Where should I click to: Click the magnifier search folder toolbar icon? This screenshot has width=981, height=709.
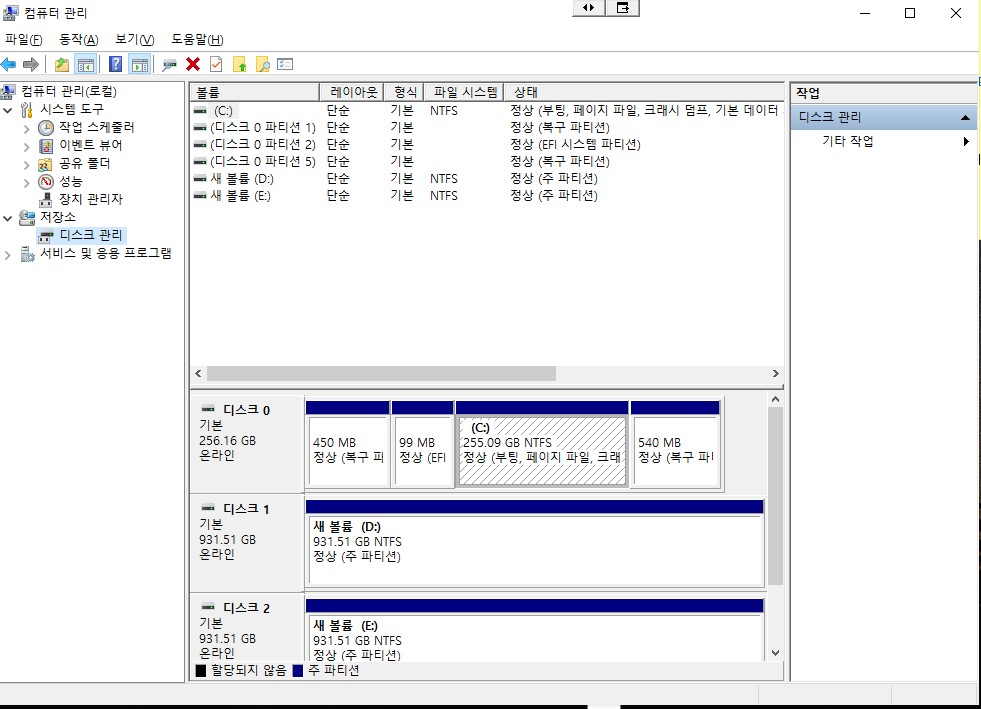[x=263, y=65]
